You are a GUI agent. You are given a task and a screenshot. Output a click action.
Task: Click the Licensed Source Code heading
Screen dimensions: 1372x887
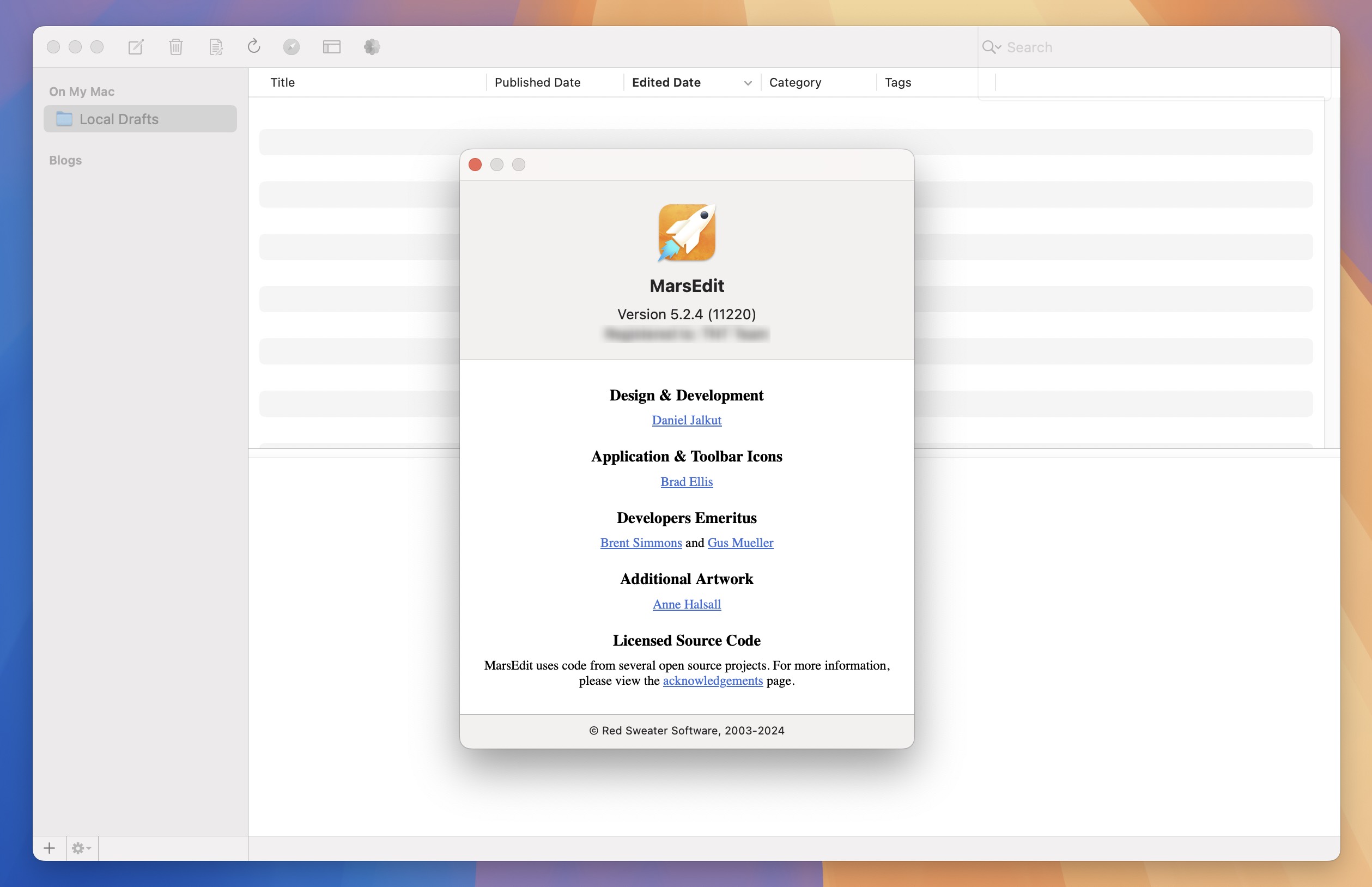point(687,641)
